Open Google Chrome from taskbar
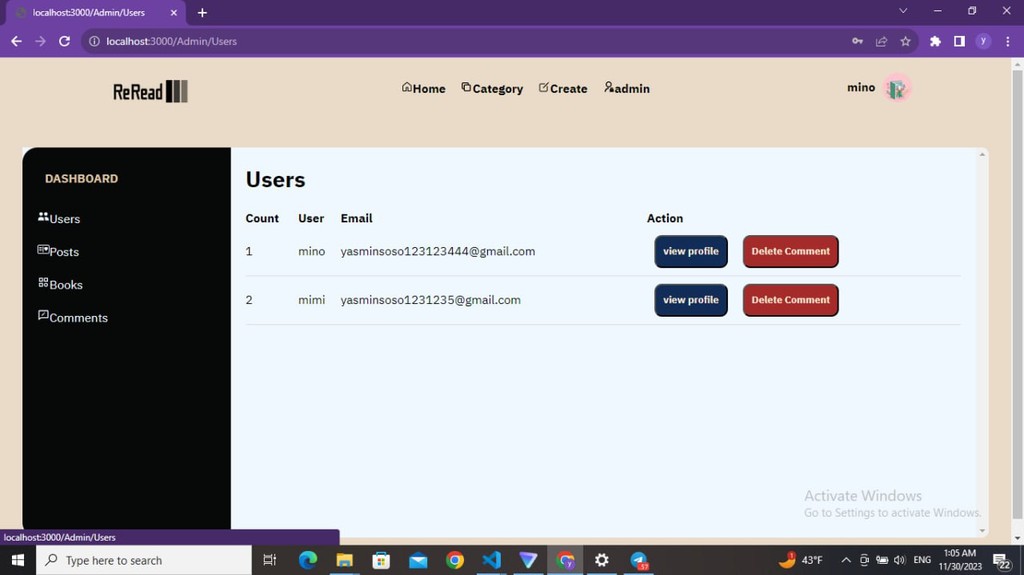The image size is (1024, 575). (x=455, y=560)
